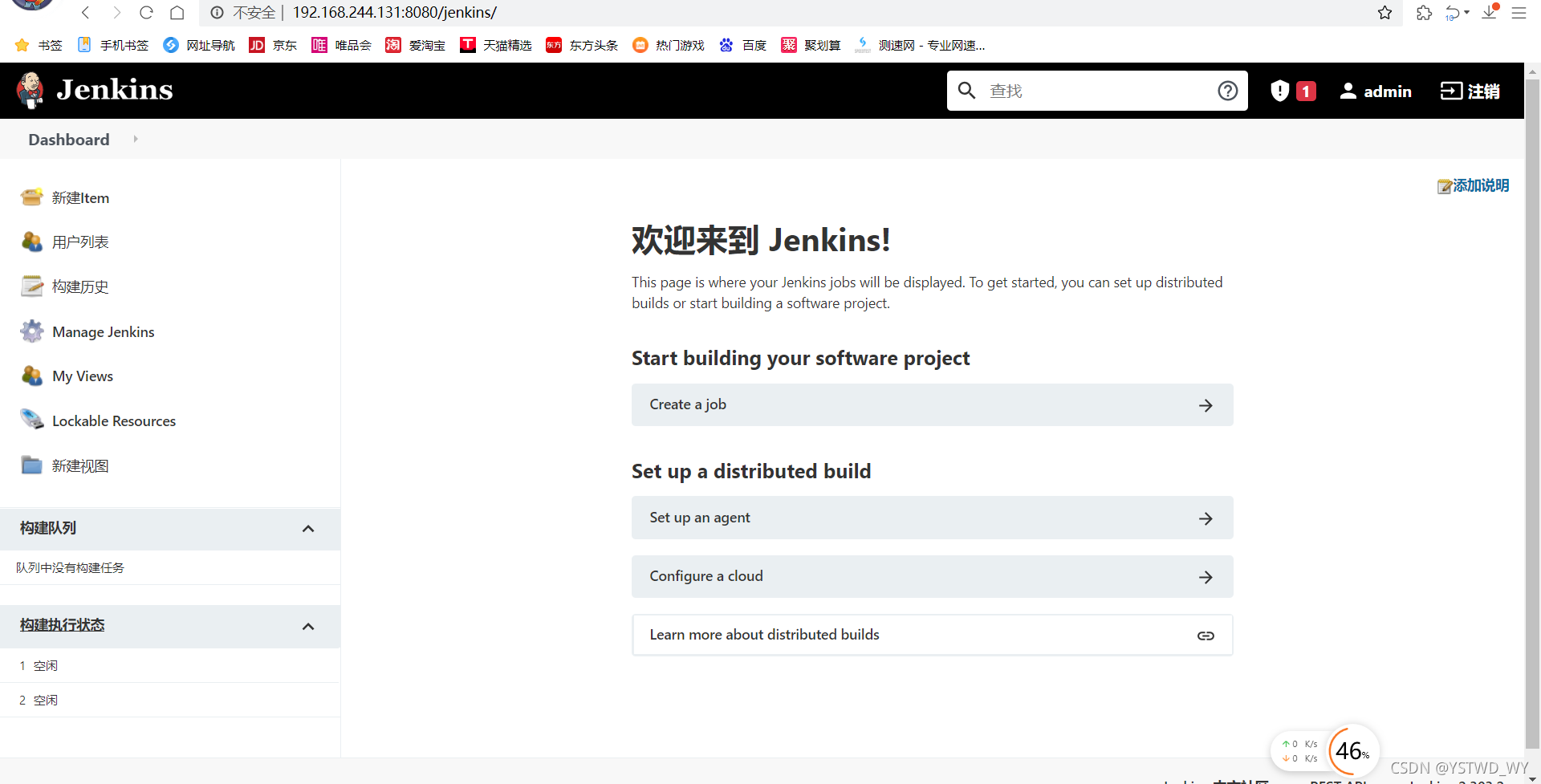Image resolution: width=1541 pixels, height=784 pixels.
Task: Focus the 查找 search field
Action: point(1097,91)
